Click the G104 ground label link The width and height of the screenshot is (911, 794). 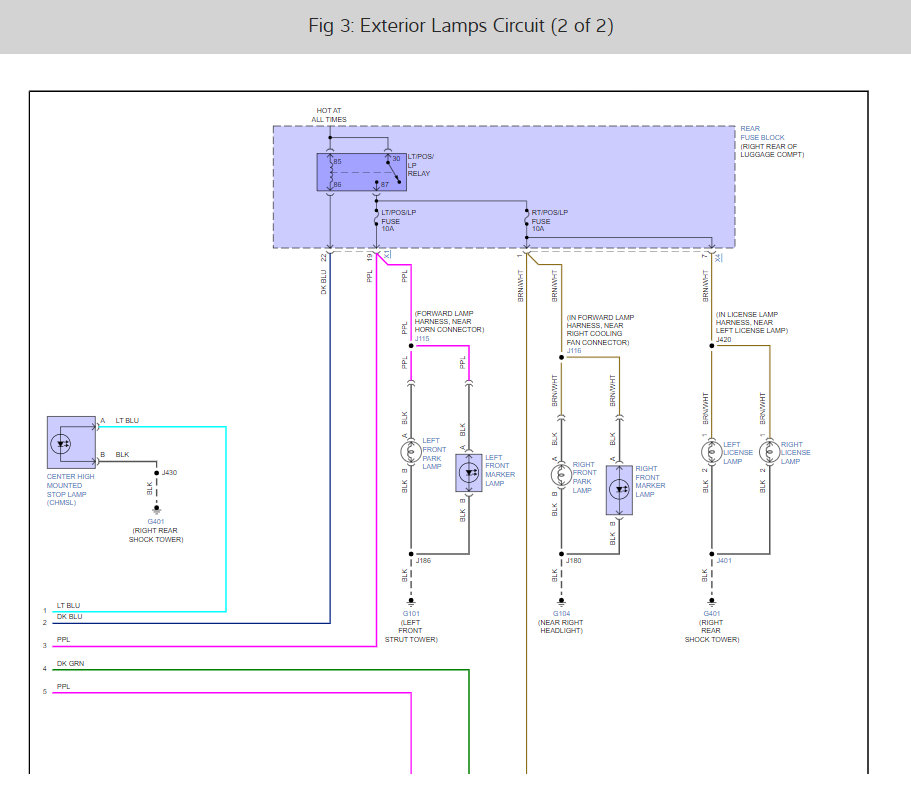[x=561, y=614]
